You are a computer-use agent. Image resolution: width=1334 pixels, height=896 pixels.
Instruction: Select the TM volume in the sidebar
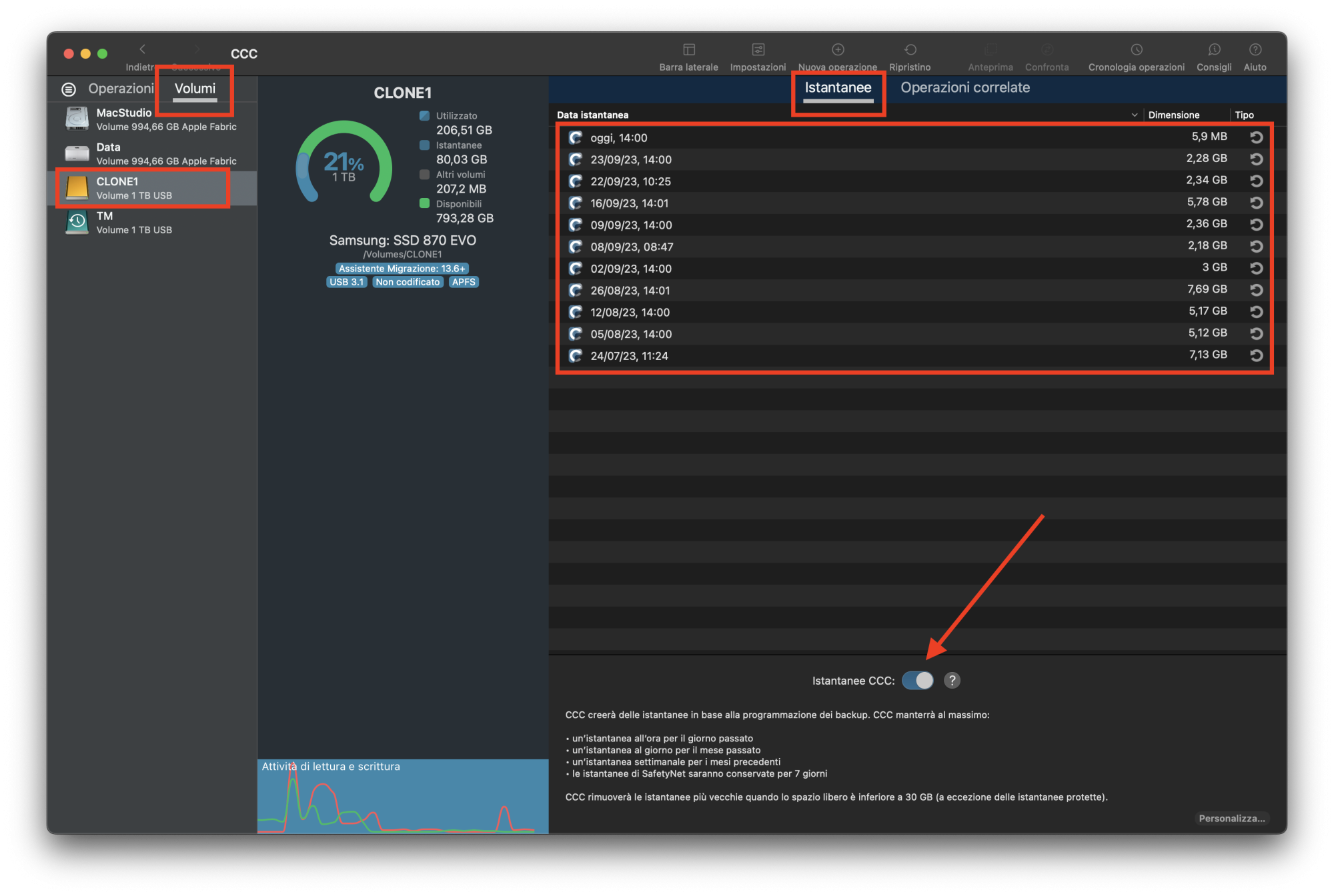[133, 223]
